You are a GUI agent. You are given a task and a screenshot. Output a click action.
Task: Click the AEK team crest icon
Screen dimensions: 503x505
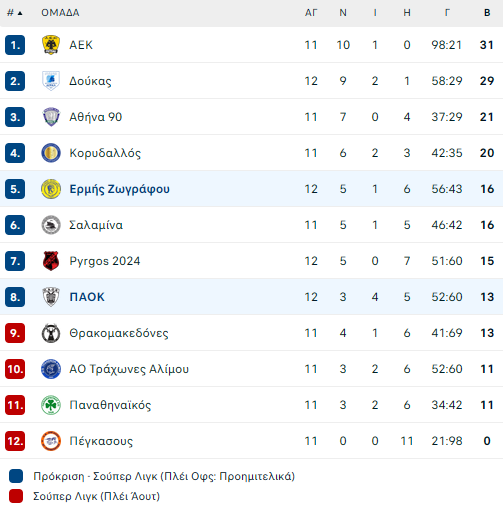(51, 45)
